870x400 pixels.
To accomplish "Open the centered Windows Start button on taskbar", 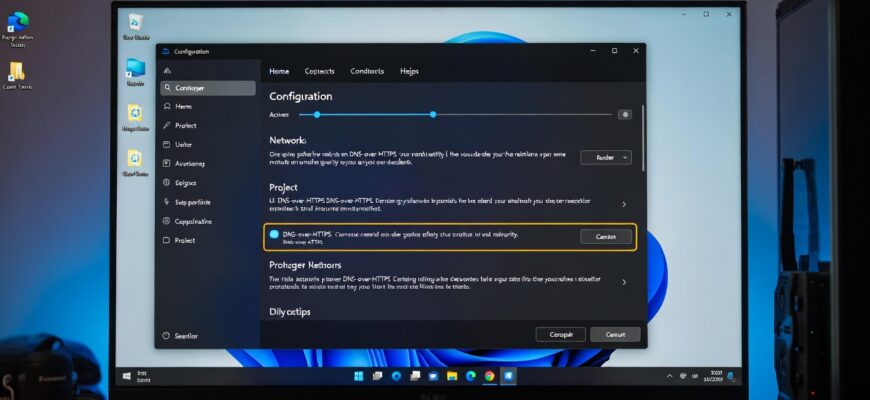I will pyautogui.click(x=359, y=376).
